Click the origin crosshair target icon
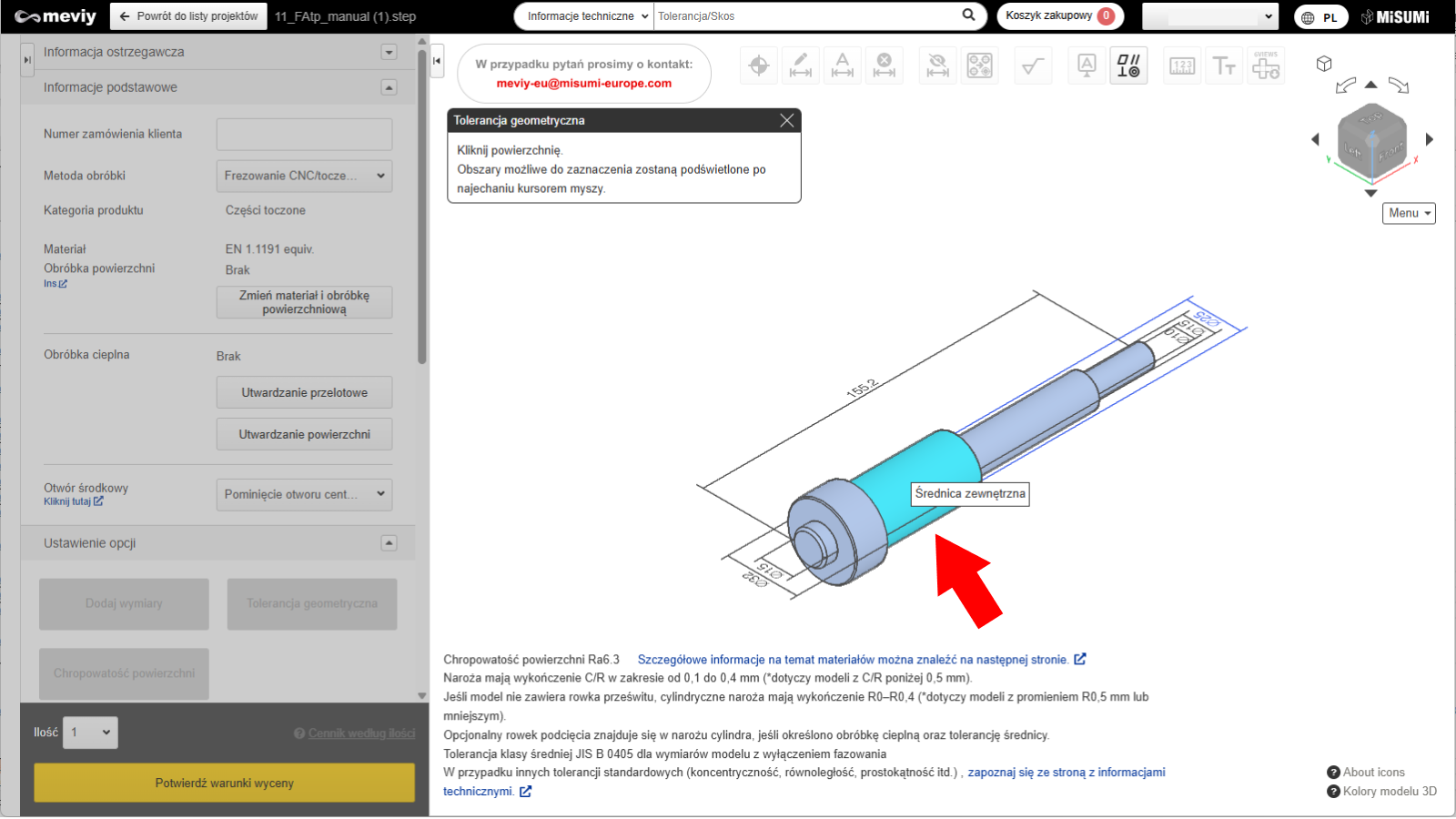The height and width of the screenshot is (819, 1456). point(759,66)
